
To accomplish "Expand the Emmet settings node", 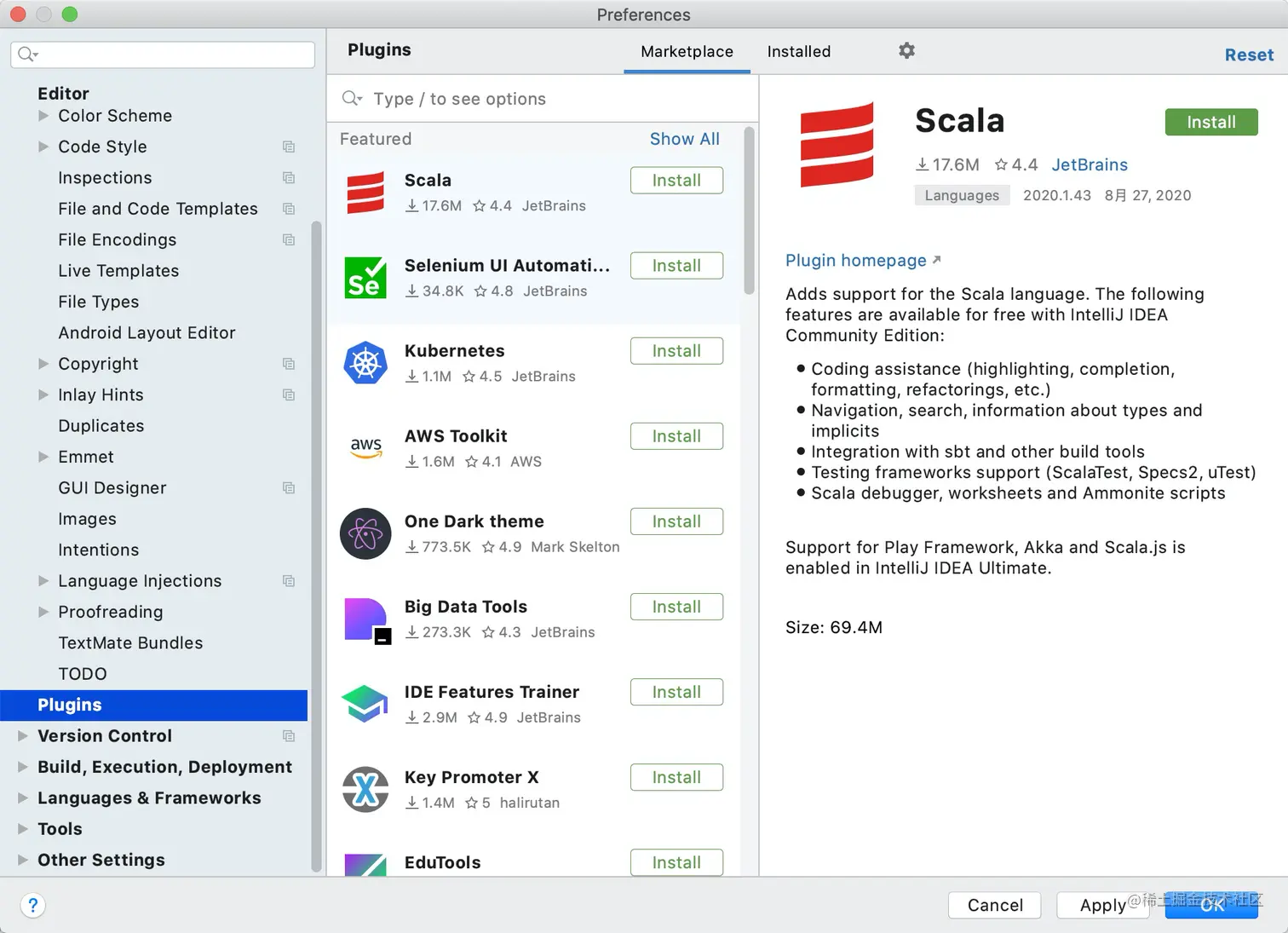I will (x=43, y=457).
